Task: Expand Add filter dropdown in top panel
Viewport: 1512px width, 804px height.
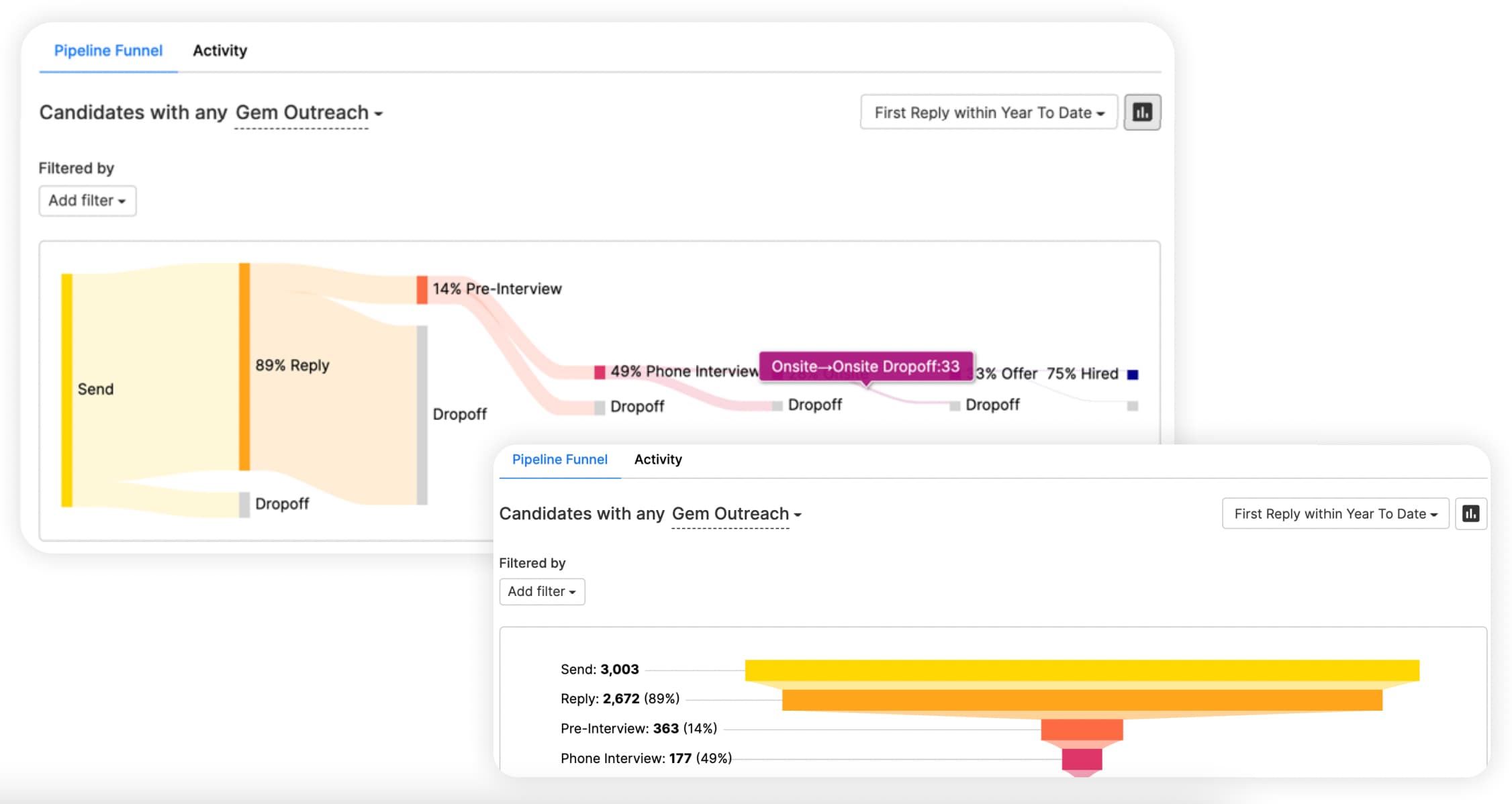Action: click(87, 201)
